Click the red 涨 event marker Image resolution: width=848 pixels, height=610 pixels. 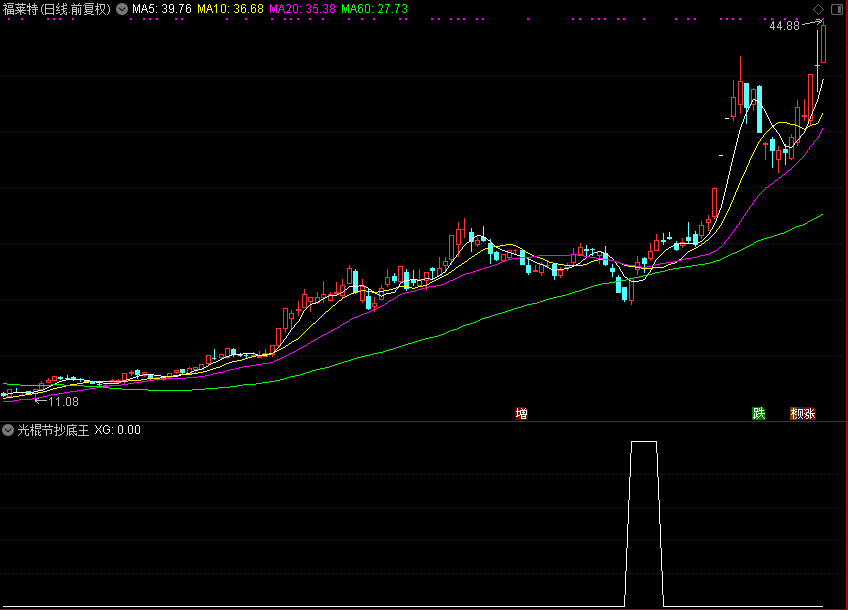pos(810,414)
